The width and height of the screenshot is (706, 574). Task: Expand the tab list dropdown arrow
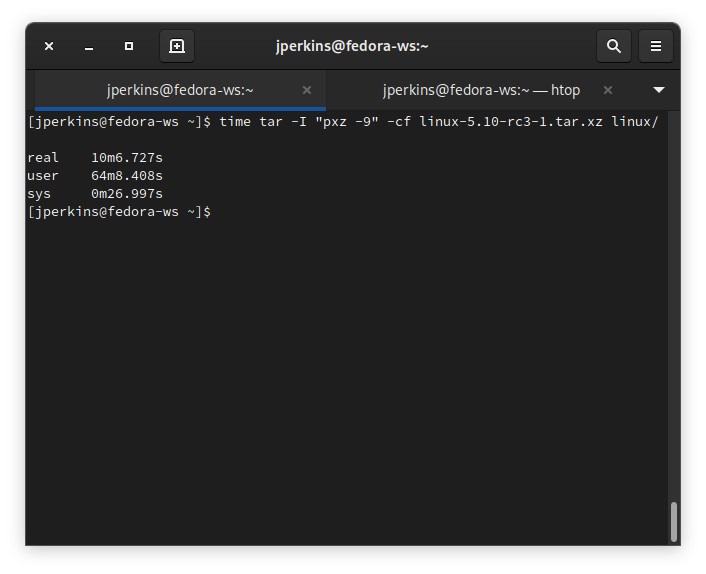tap(658, 90)
